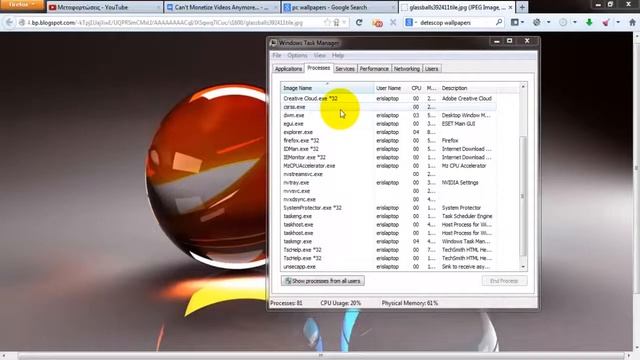Click the process list scroll down arrow
The width and height of the screenshot is (640, 360).
click(x=523, y=267)
